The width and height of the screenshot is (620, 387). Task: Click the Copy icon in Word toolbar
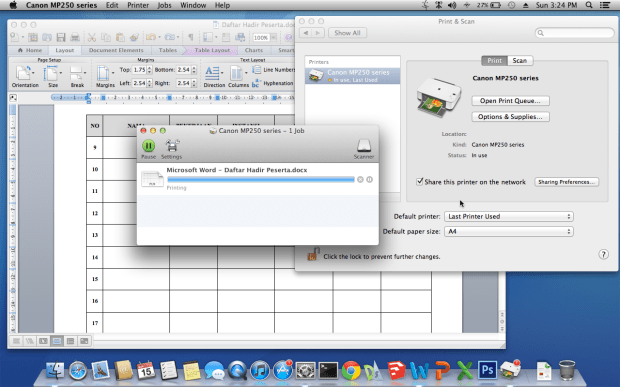(106, 38)
